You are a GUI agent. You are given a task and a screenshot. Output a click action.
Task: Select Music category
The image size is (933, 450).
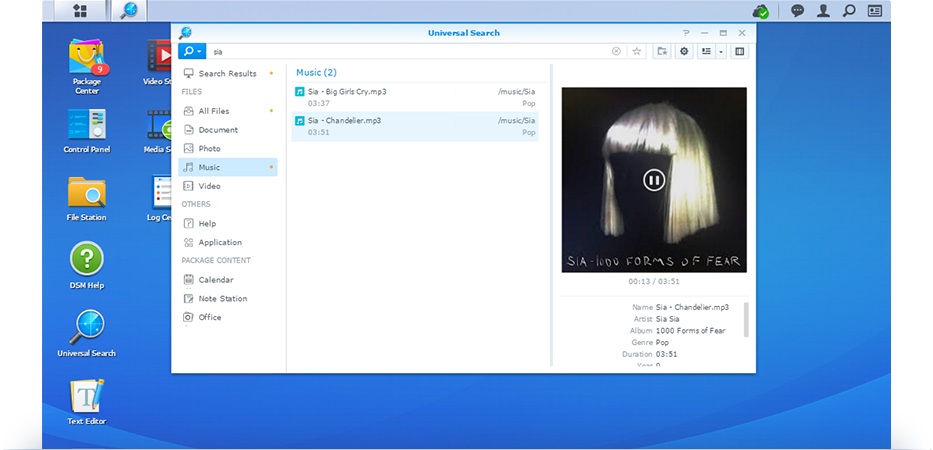click(228, 167)
